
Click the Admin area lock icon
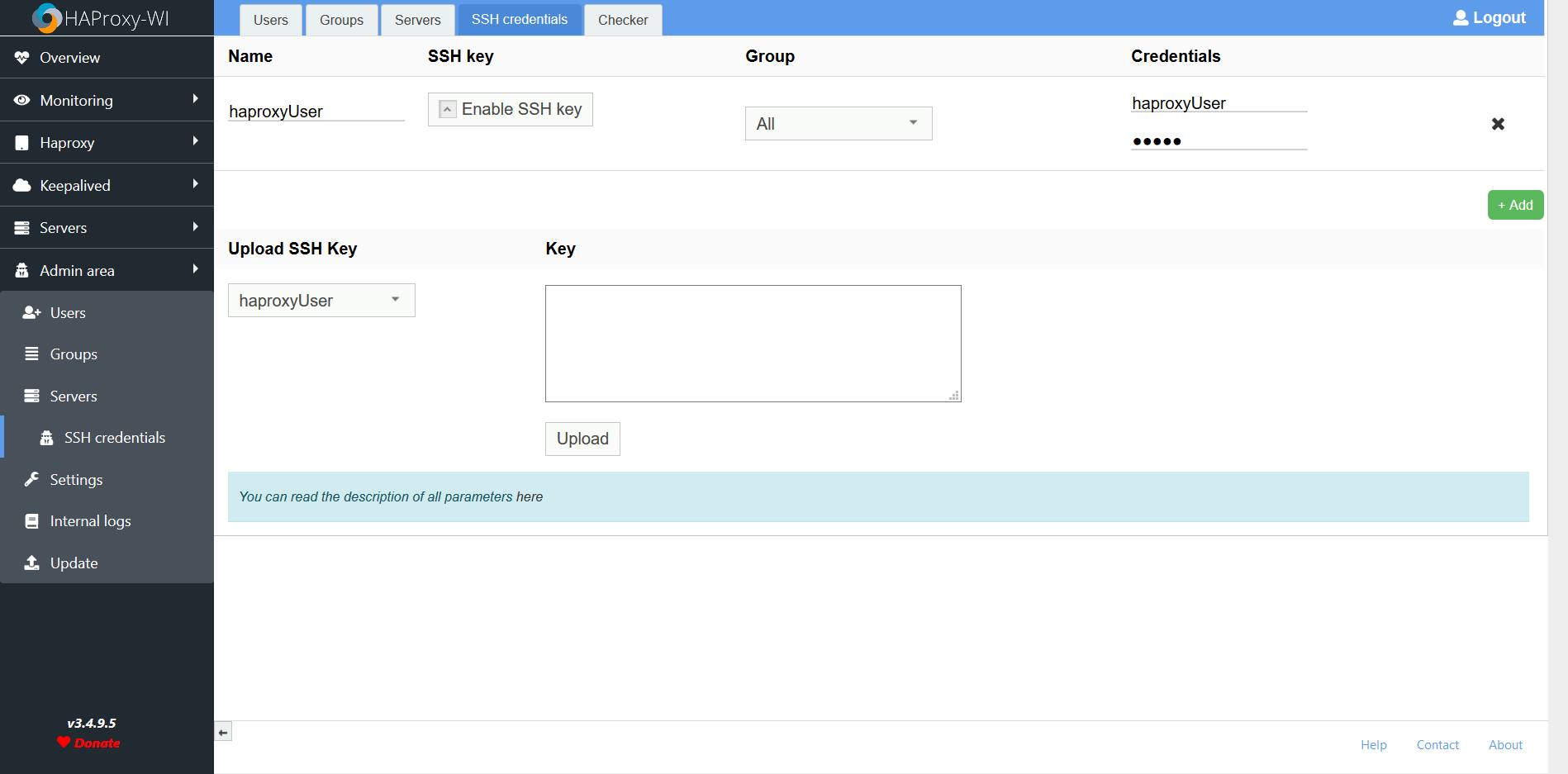22,270
